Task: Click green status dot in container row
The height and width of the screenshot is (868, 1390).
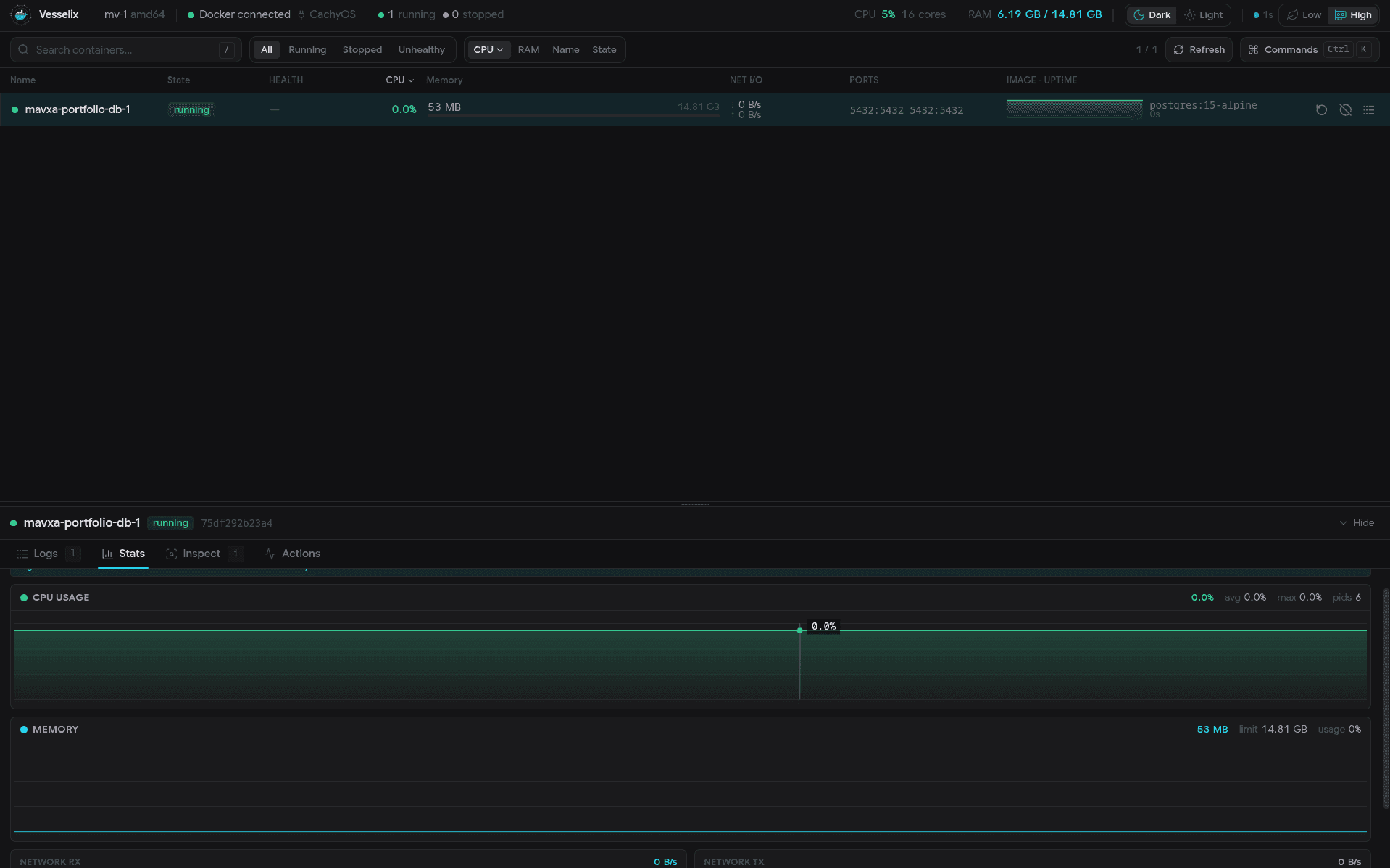Action: coord(14,110)
